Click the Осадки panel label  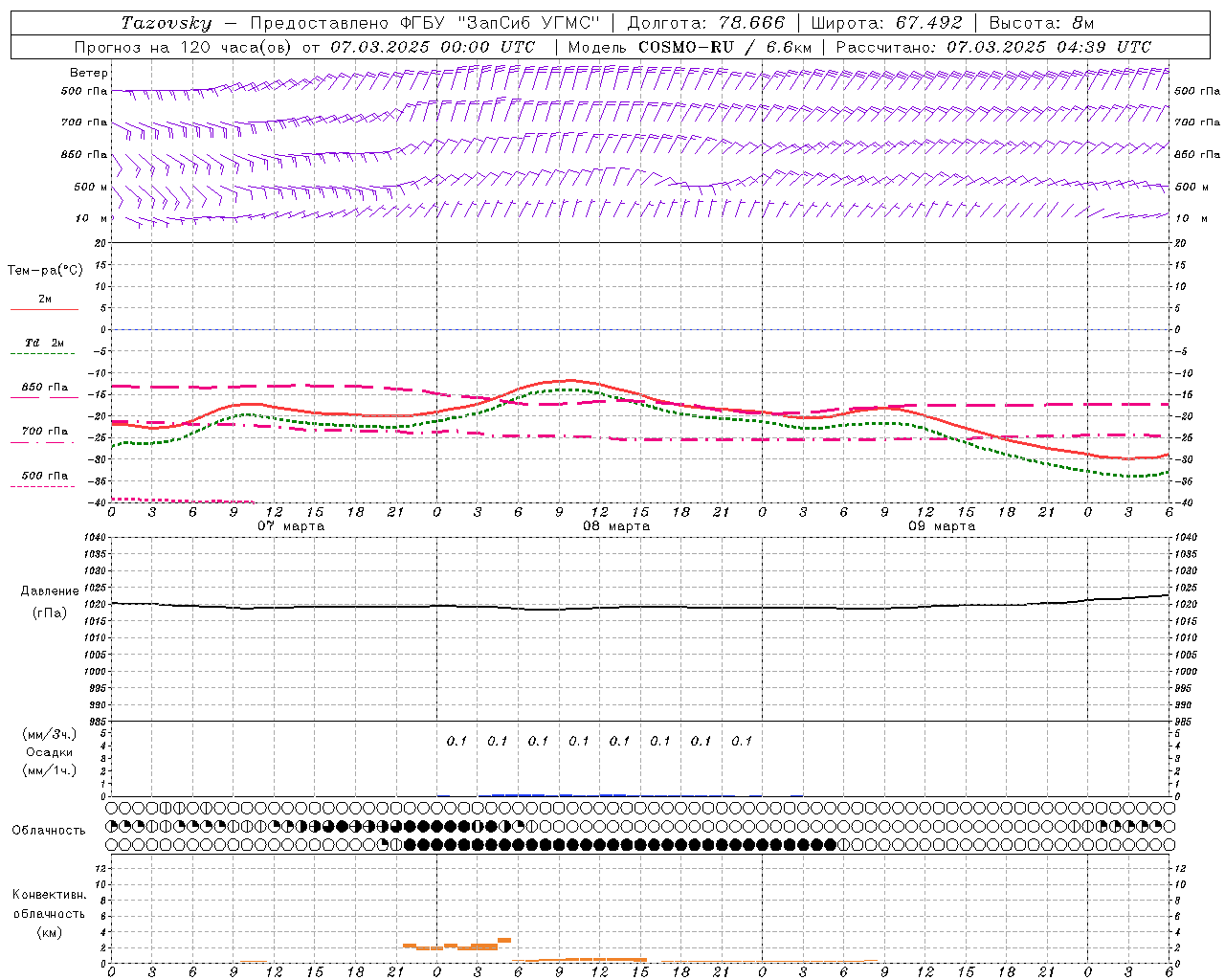click(x=50, y=752)
